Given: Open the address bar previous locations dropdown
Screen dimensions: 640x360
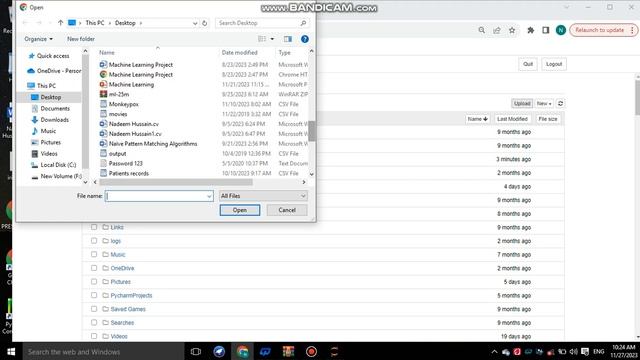Looking at the screenshot, I should point(195,23).
